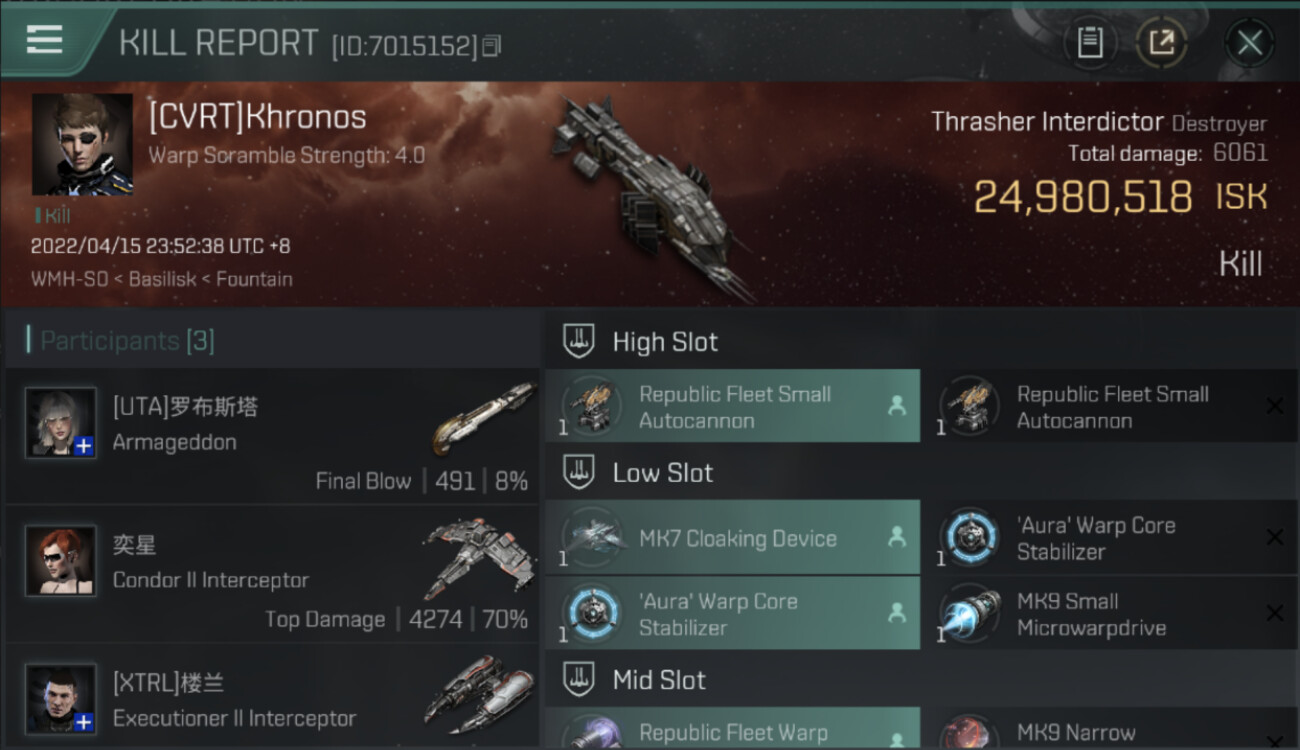Share the kill report

[1161, 42]
